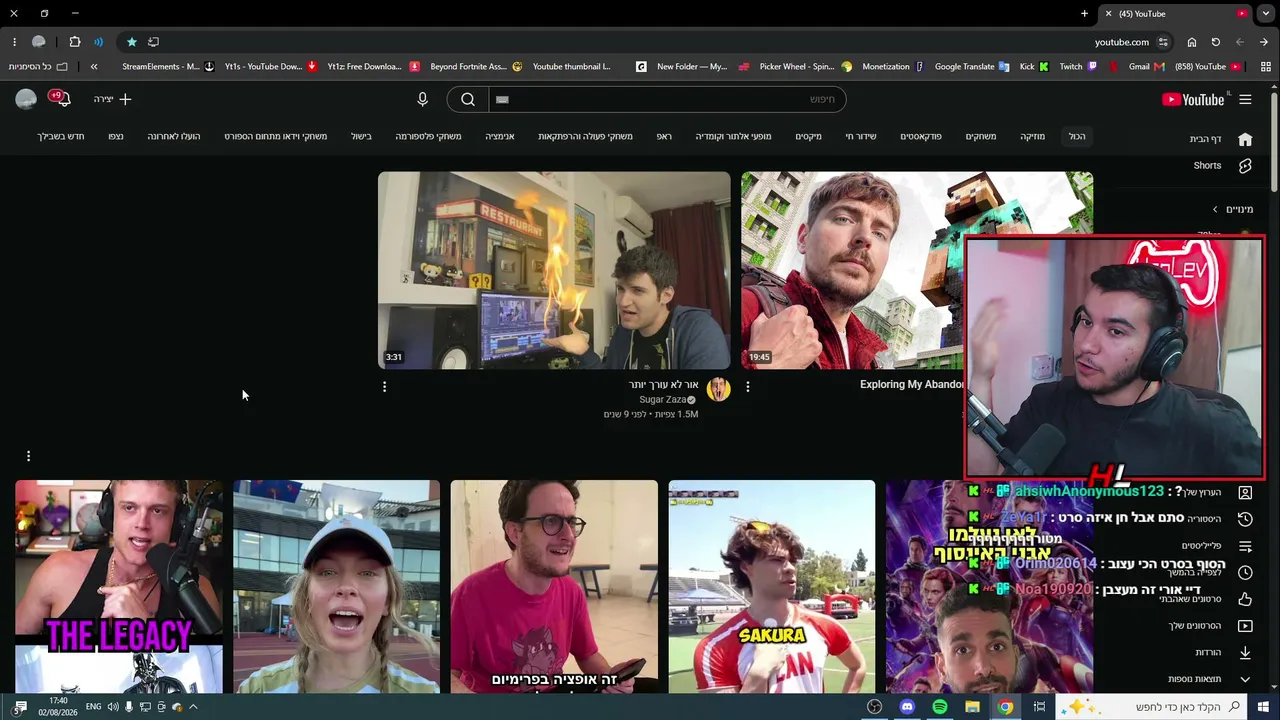Open Downloads icon in the sidebar
Viewport: 1280px width, 720px height.
[1245, 653]
